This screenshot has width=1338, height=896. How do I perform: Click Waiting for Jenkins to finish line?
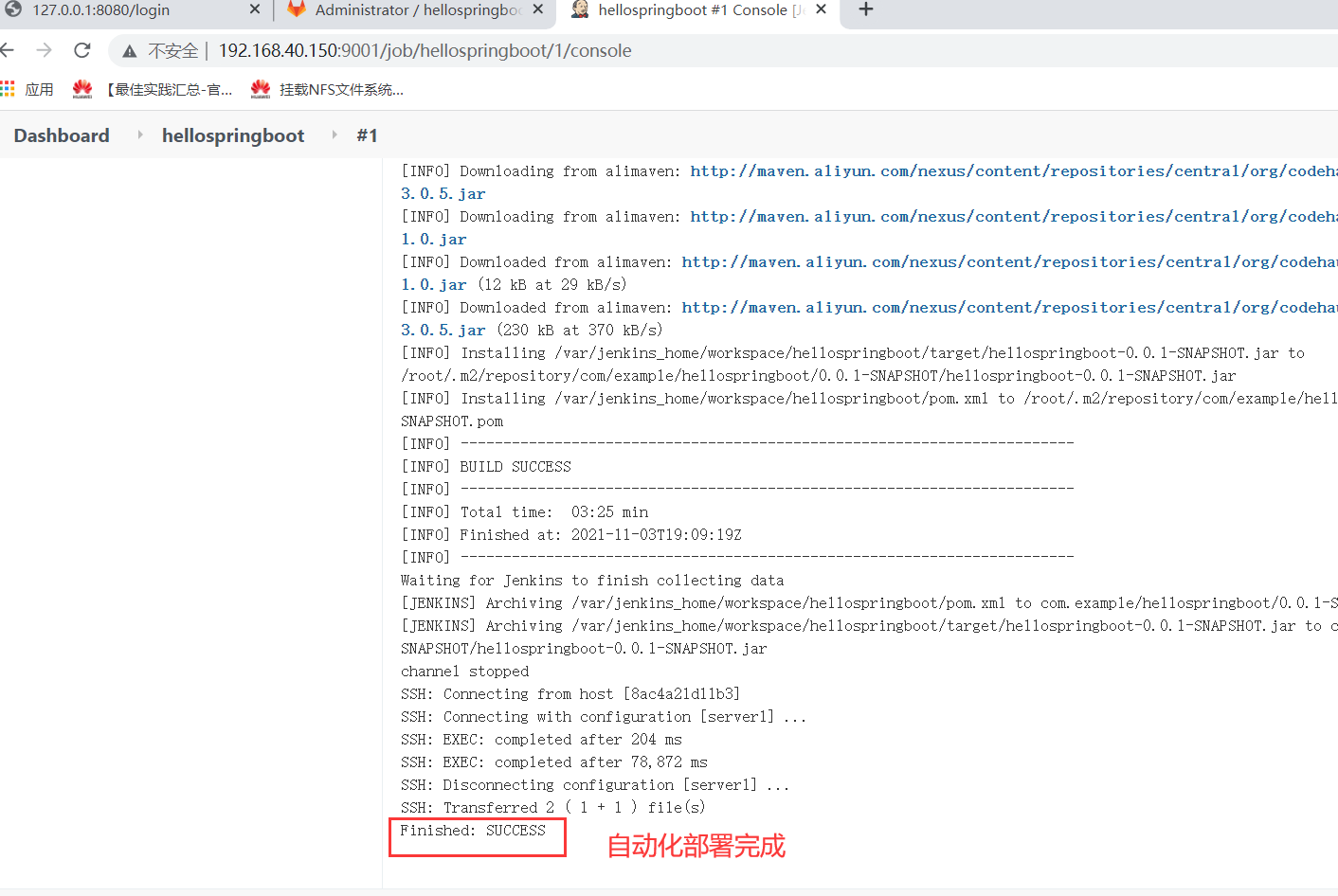click(592, 581)
